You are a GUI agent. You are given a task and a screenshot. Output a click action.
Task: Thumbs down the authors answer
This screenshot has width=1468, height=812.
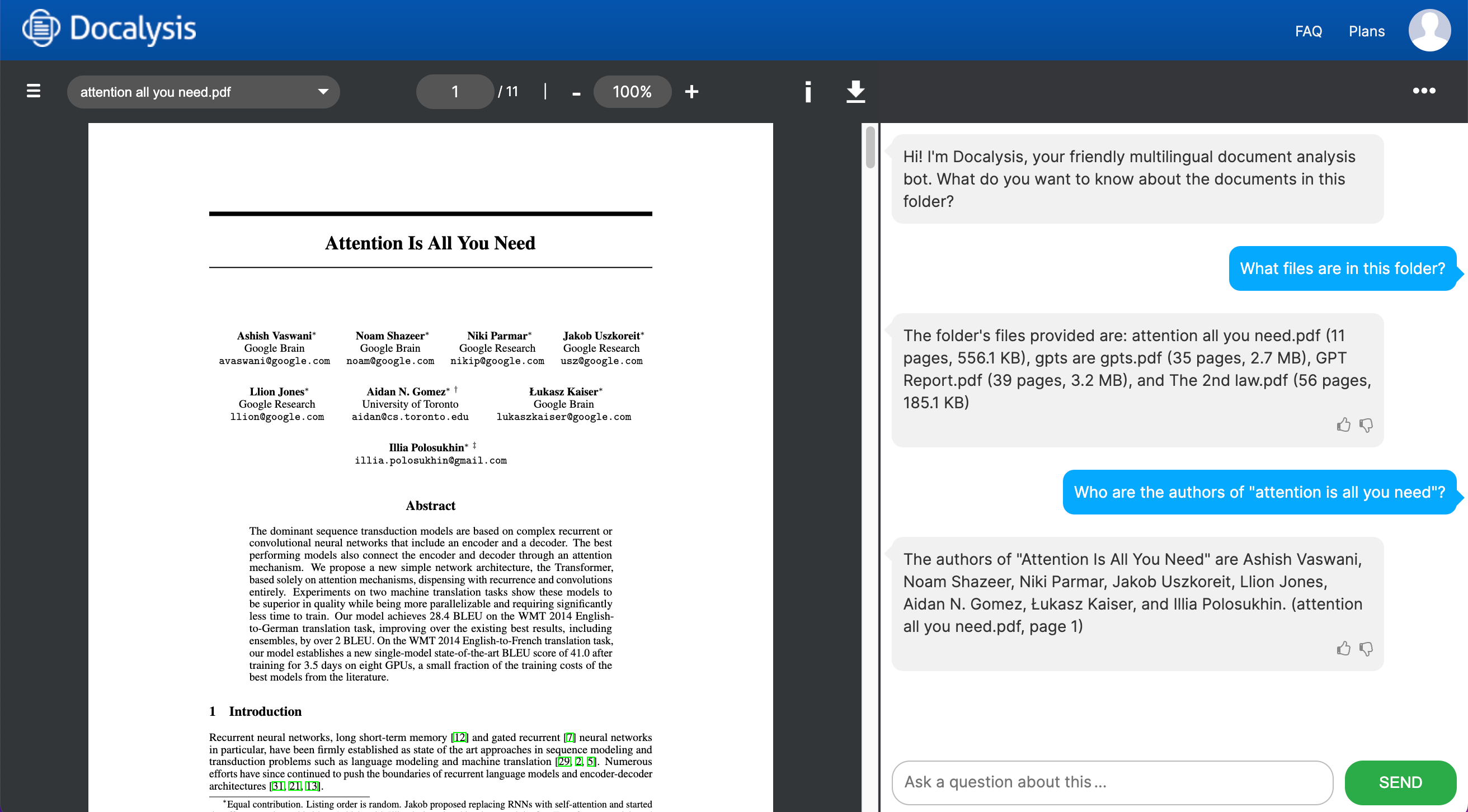[1367, 649]
